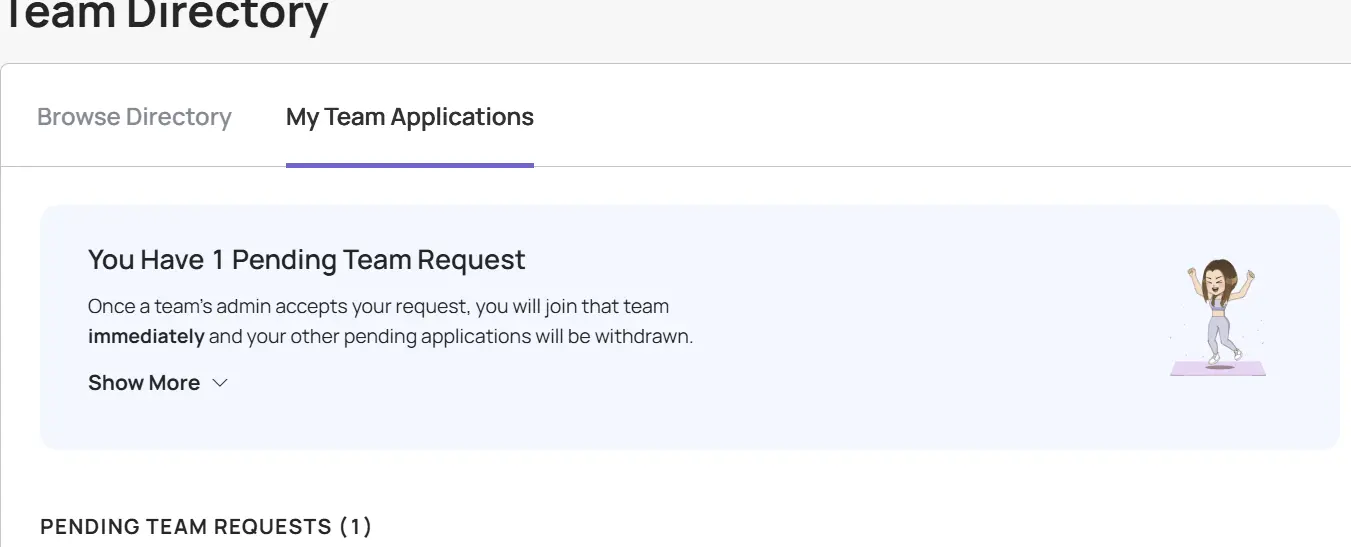Viewport: 1351px width, 547px height.
Task: Click the bold word "immediately"
Action: (146, 336)
